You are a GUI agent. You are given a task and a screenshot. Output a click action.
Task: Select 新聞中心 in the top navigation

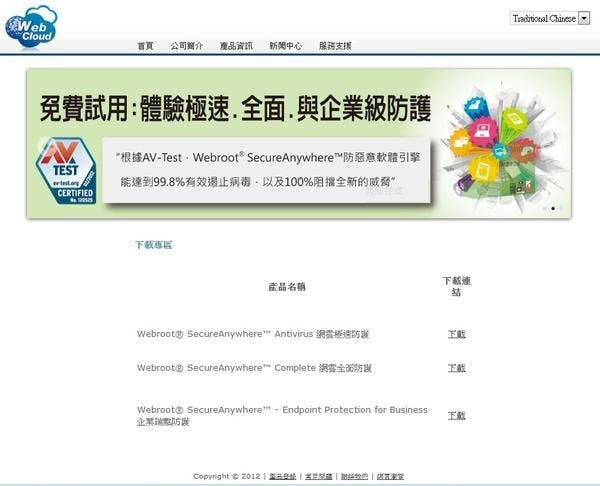pyautogui.click(x=285, y=46)
